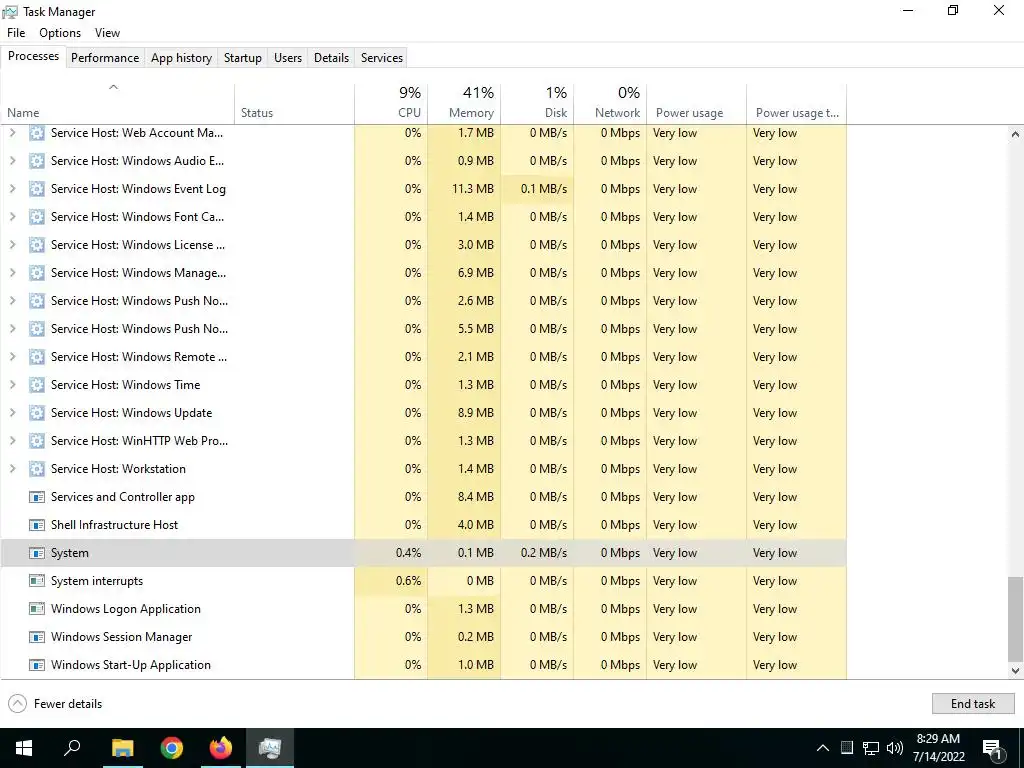Click the gear icon of Service Host: Windows Time
Screen dimensions: 1024x768
pos(37,385)
